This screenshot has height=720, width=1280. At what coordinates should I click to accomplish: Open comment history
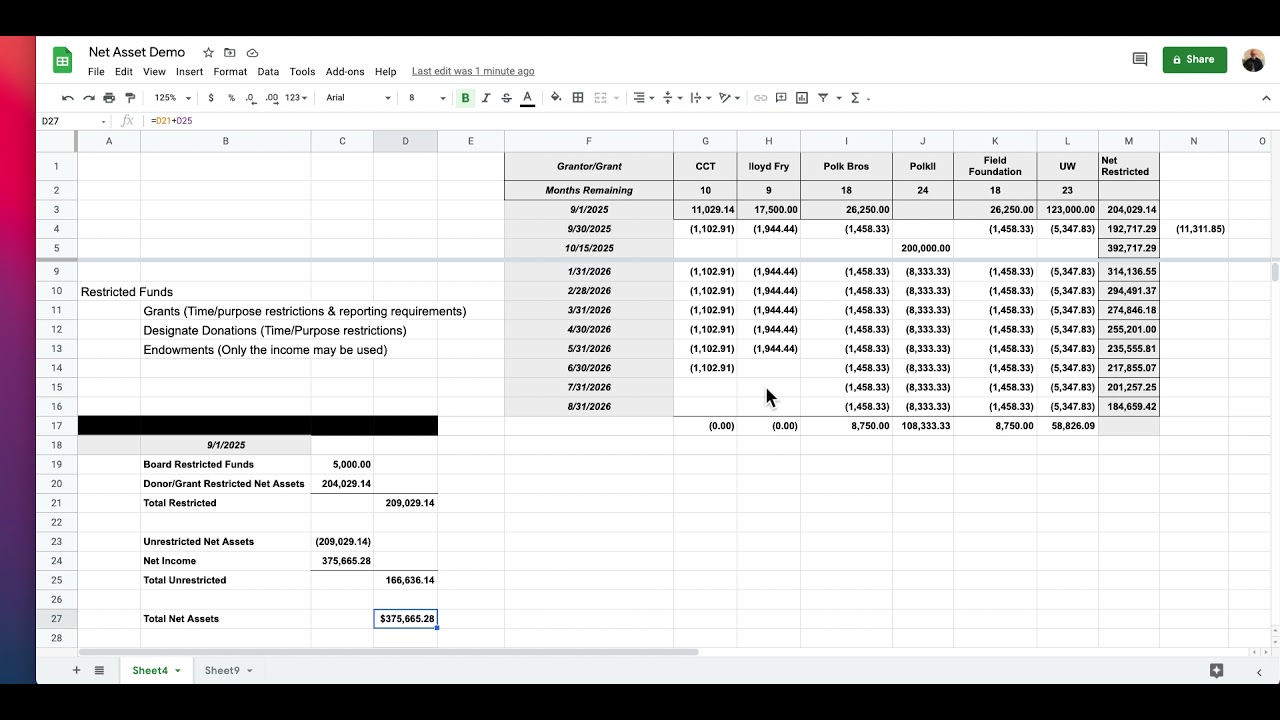click(1139, 59)
